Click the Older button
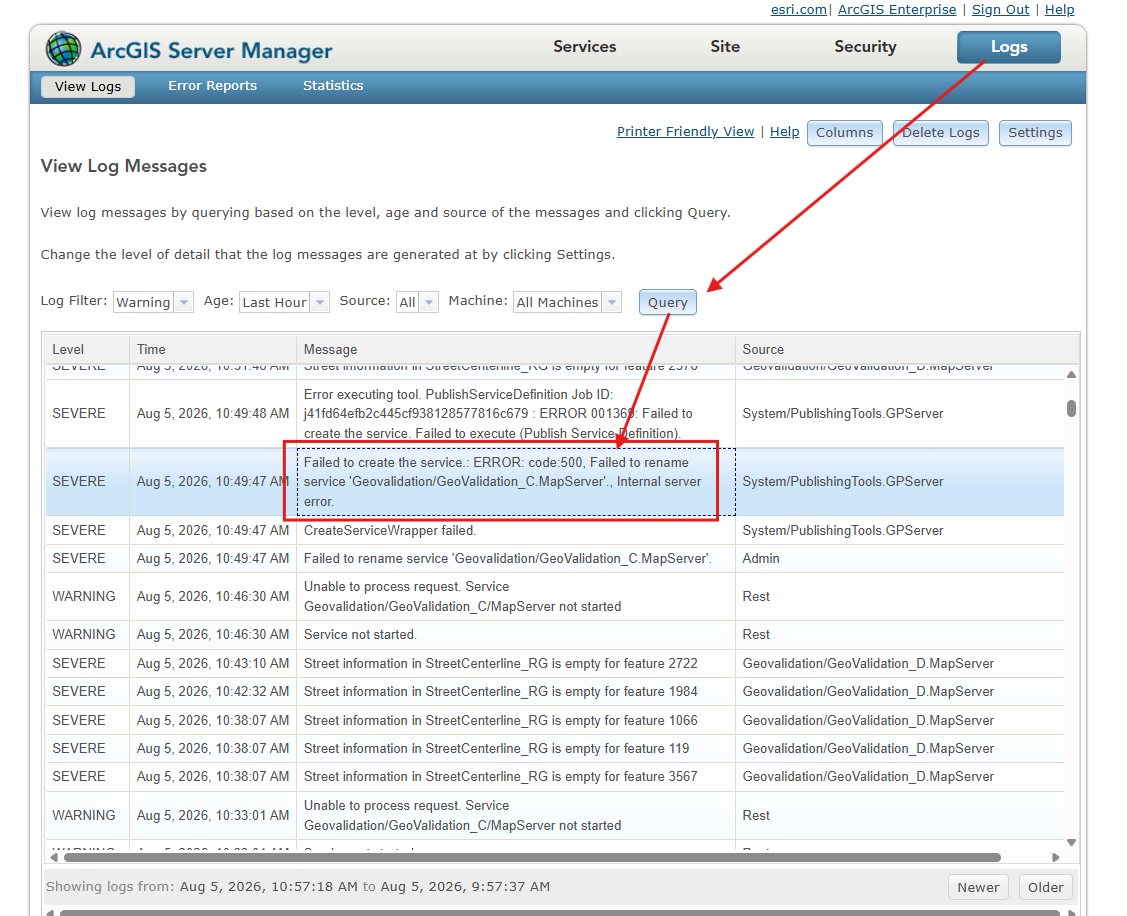Screen dimensions: 1127x916 [x=1045, y=887]
